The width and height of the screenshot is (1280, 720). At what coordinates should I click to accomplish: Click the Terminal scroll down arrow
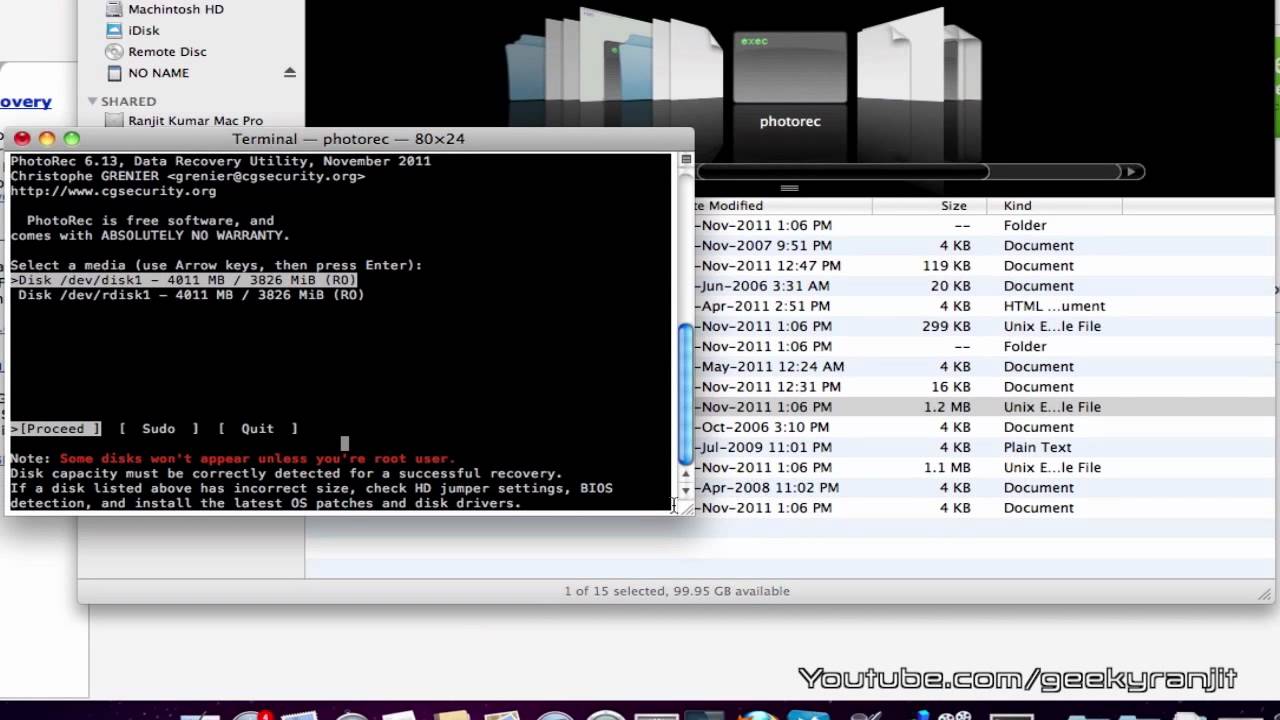tap(686, 490)
